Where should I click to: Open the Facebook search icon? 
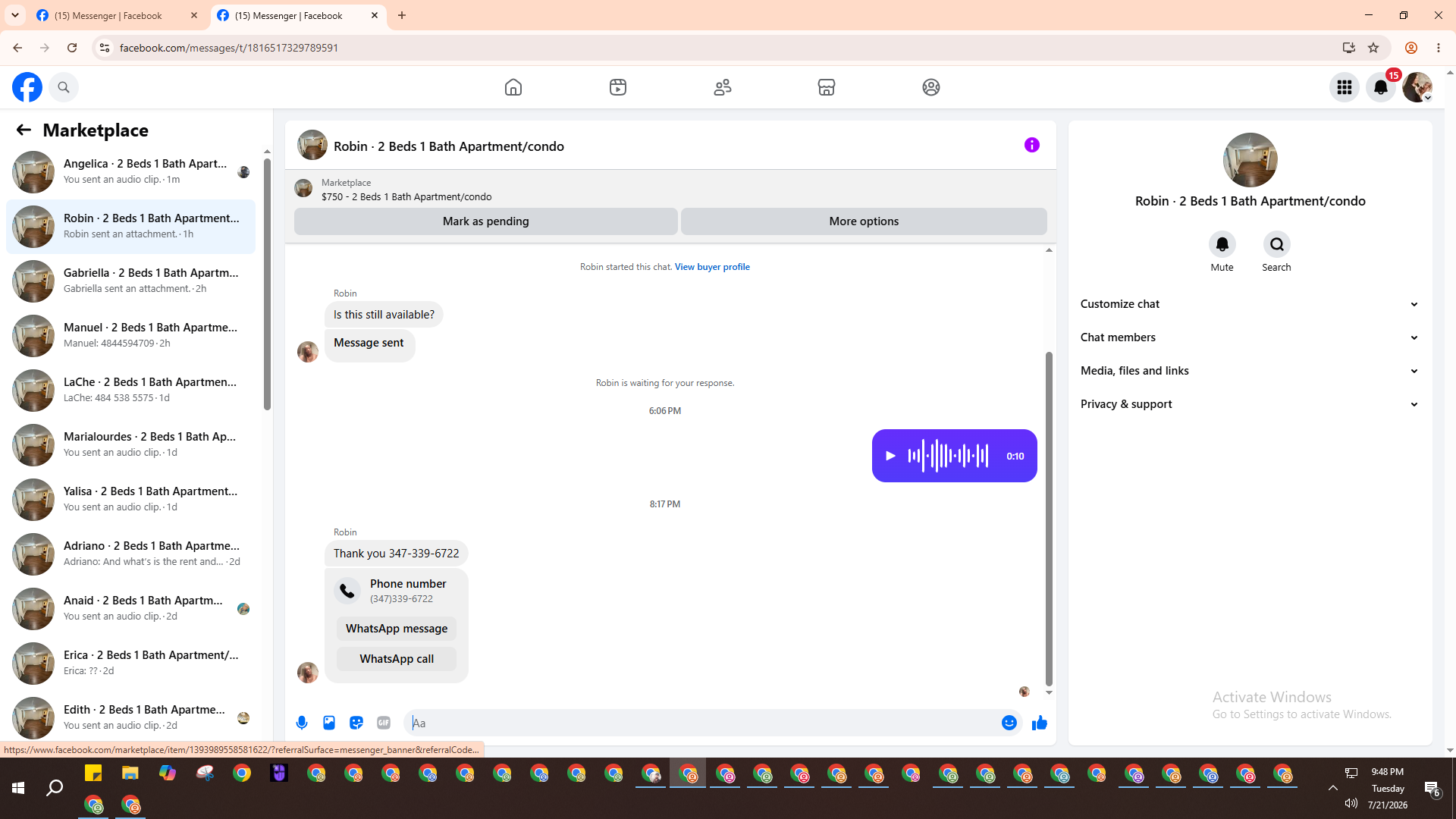(64, 87)
